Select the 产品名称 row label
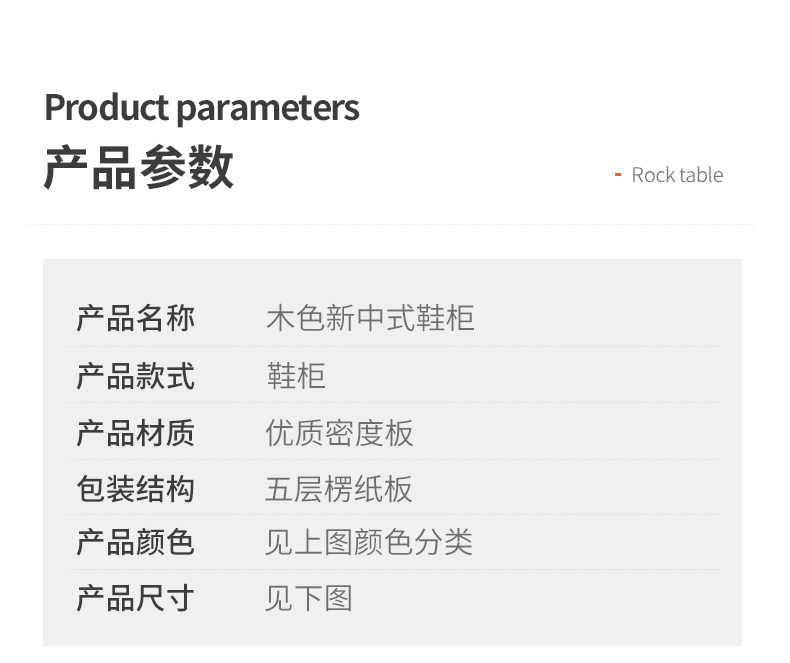 135,319
